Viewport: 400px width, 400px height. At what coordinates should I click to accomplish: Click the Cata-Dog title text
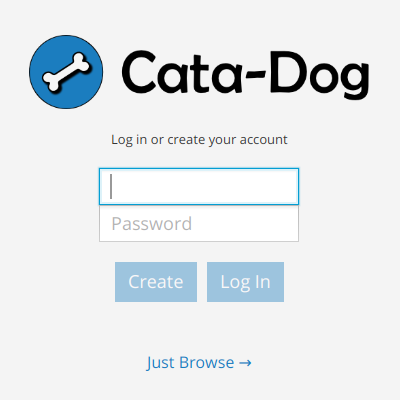pyautogui.click(x=246, y=74)
